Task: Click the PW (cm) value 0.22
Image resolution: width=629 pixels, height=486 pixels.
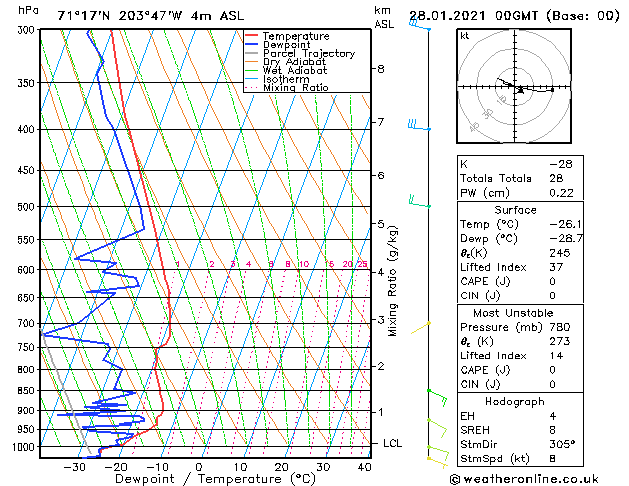Action: (561, 193)
